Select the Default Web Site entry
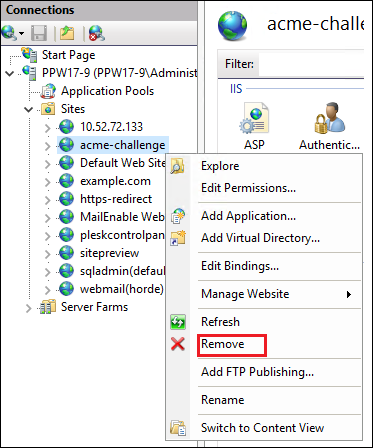Viewport: 373px width, 448px height. point(123,163)
